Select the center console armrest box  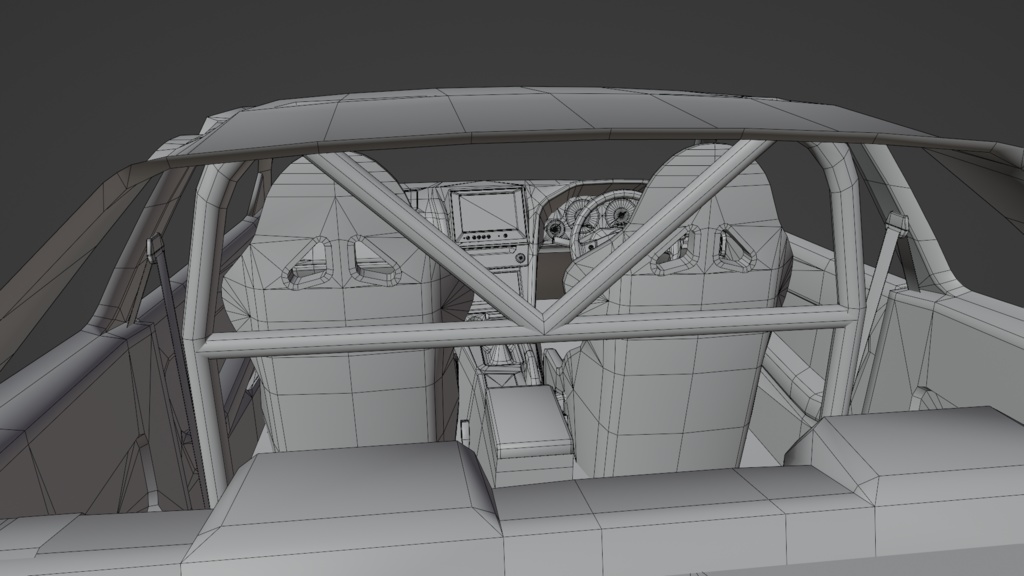[529, 419]
